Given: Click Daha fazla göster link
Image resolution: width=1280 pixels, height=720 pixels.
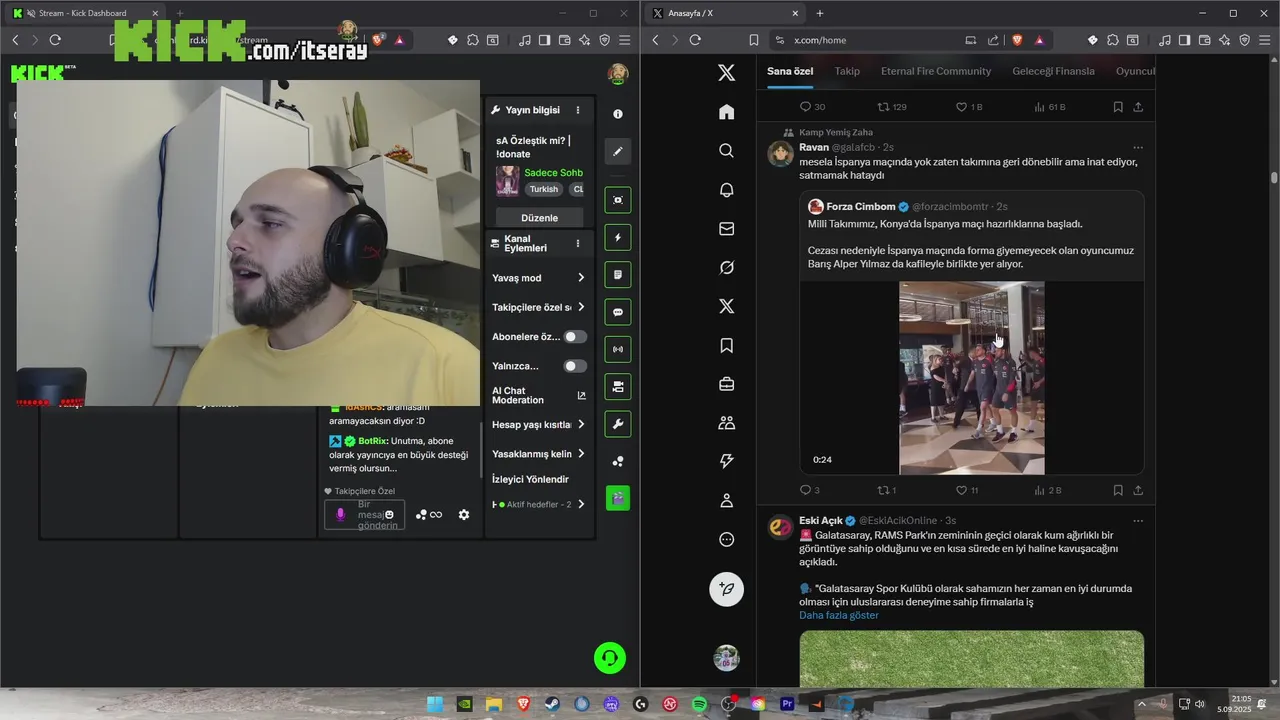Looking at the screenshot, I should click(839, 615).
